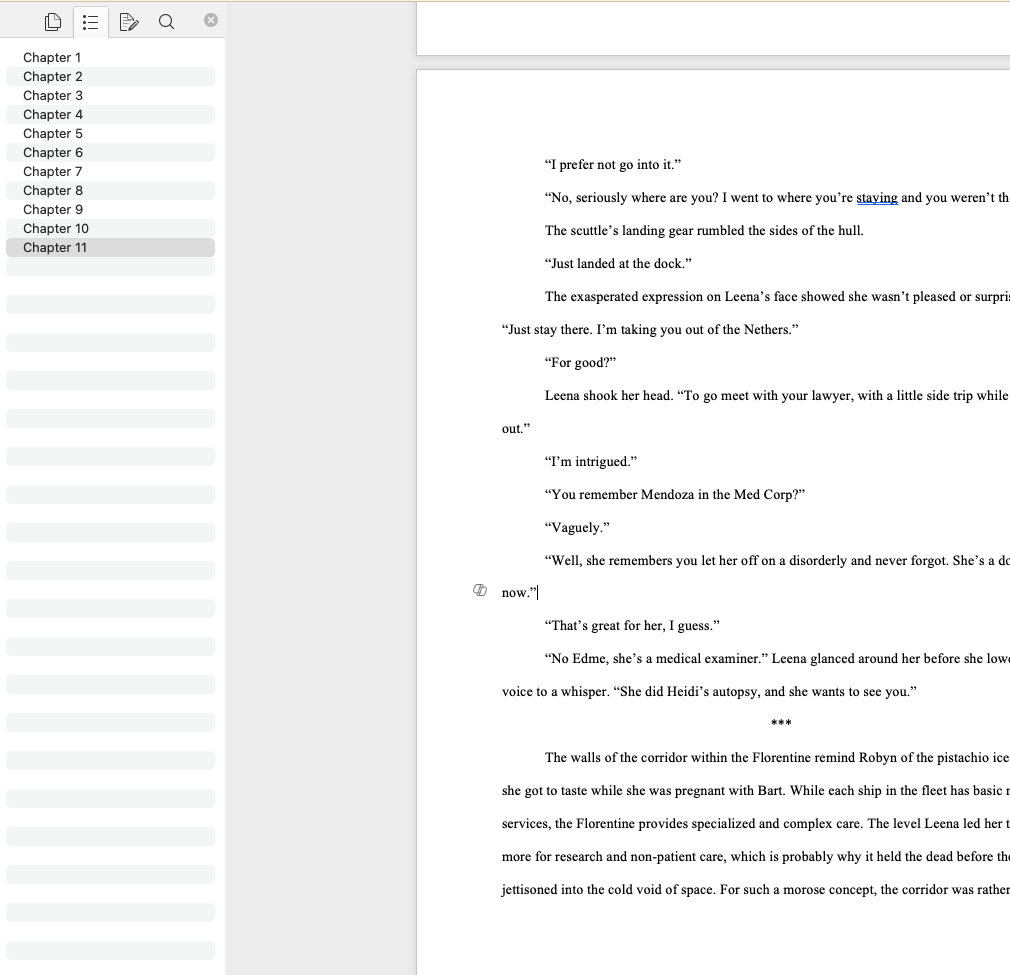Open Chapter 5 from the sidebar
Screen dimensions: 1010x975
pyautogui.click(x=53, y=134)
